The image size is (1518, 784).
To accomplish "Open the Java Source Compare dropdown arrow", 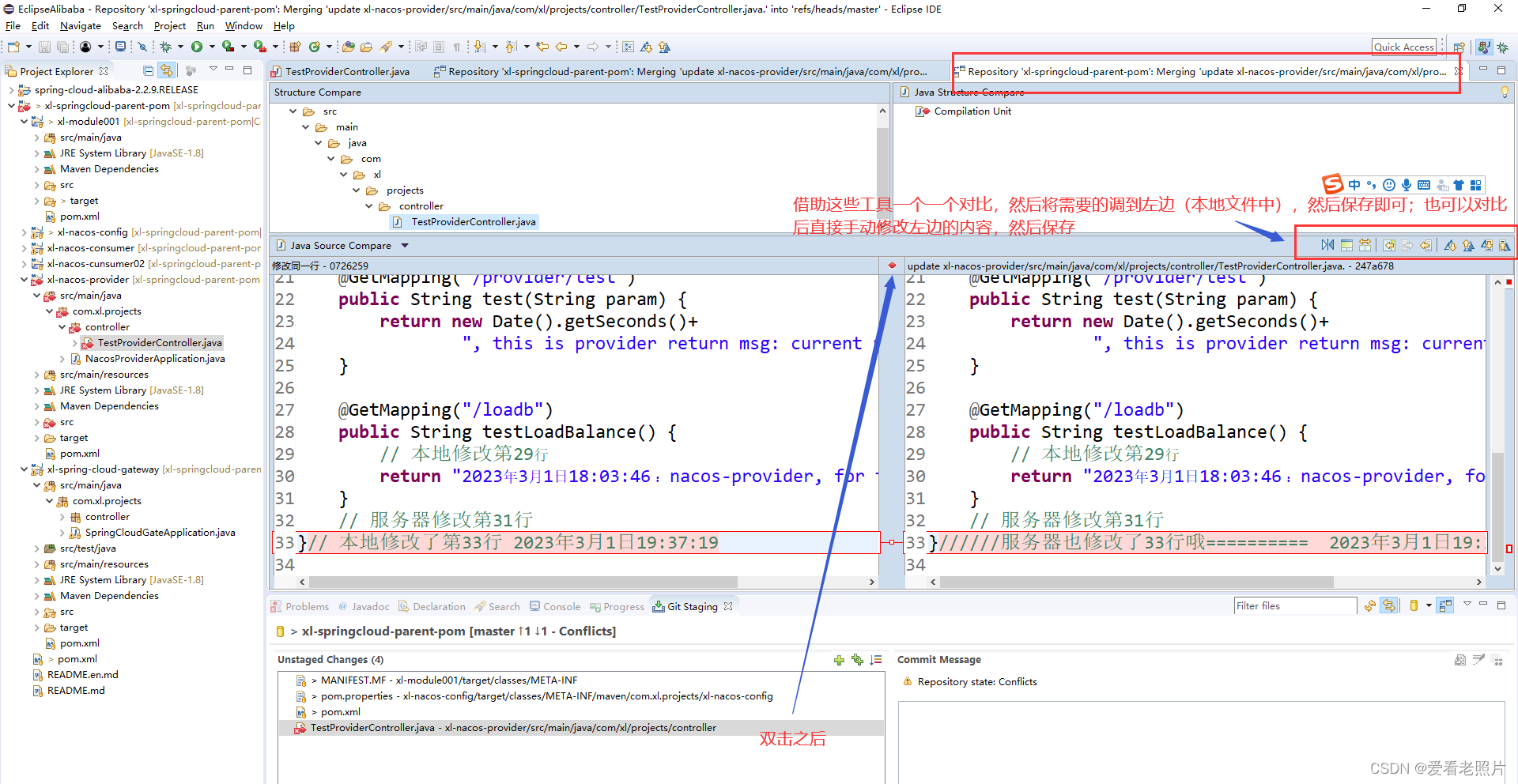I will [x=405, y=246].
